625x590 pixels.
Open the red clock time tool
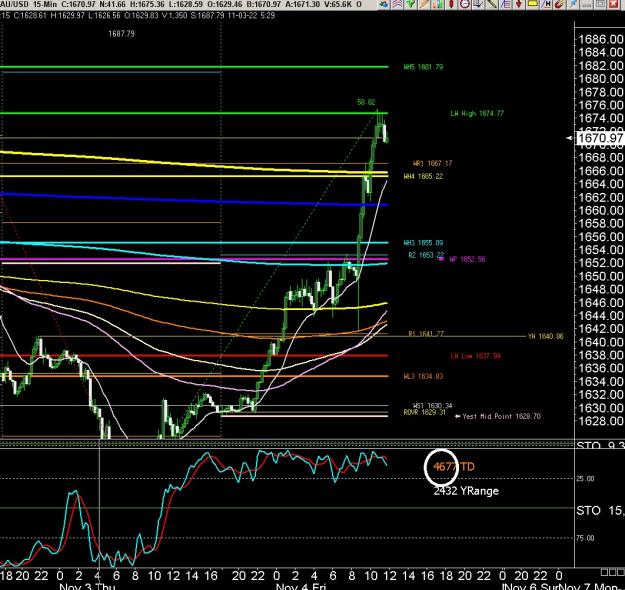coord(465,4)
